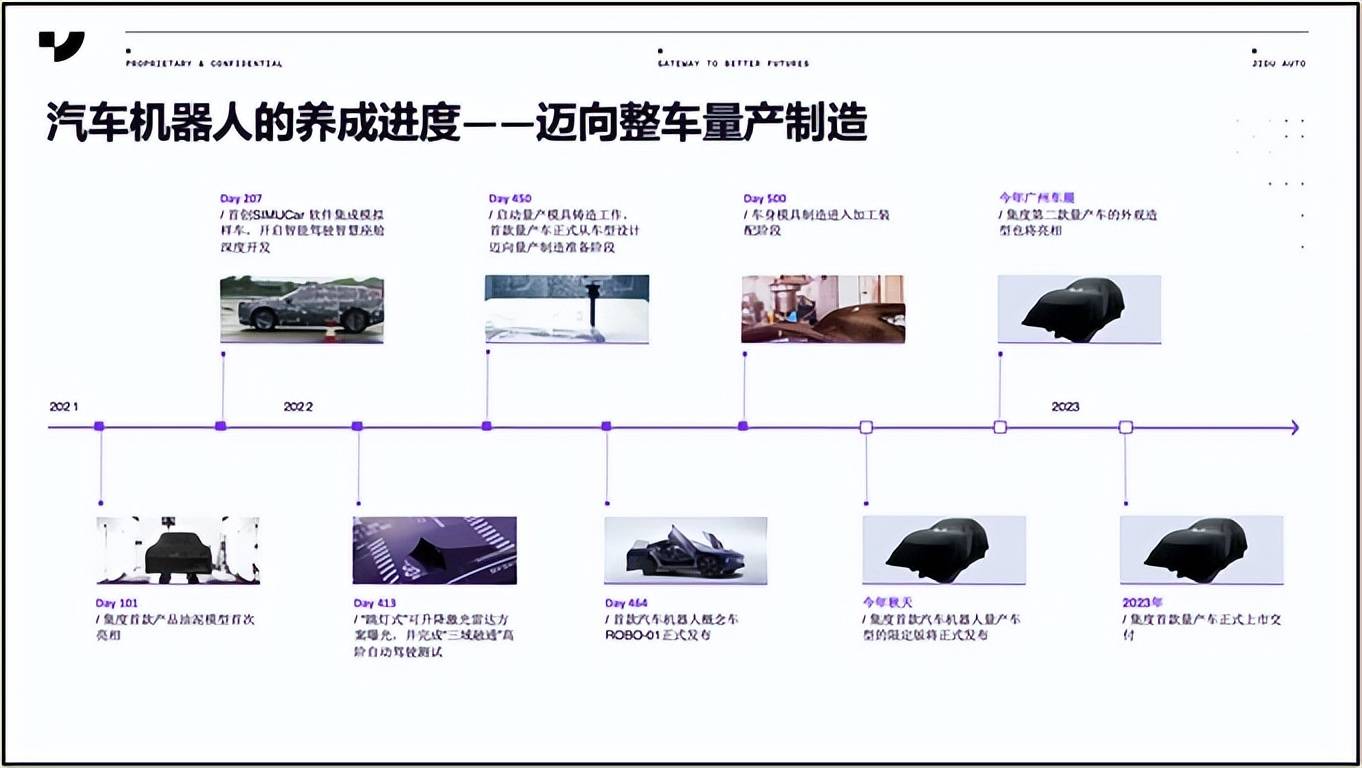Click the timeline marker for Day 450
Screen dimensions: 1362x768
487,427
